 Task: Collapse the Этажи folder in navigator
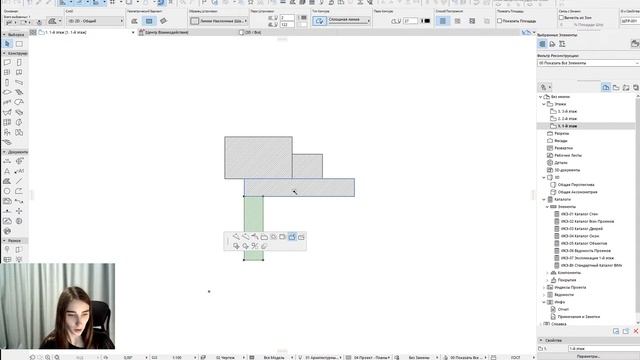[x=544, y=104]
